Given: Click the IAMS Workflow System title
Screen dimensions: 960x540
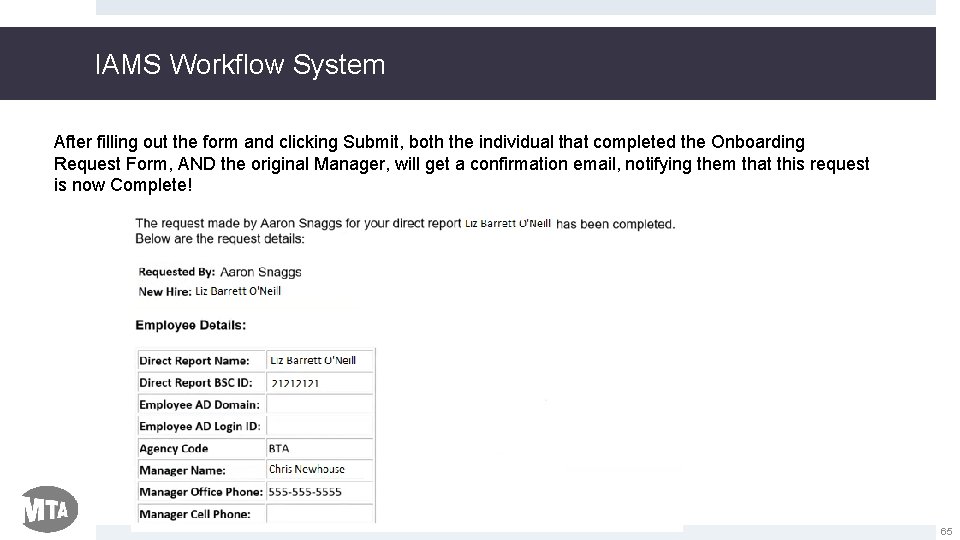Looking at the screenshot, I should 240,65.
